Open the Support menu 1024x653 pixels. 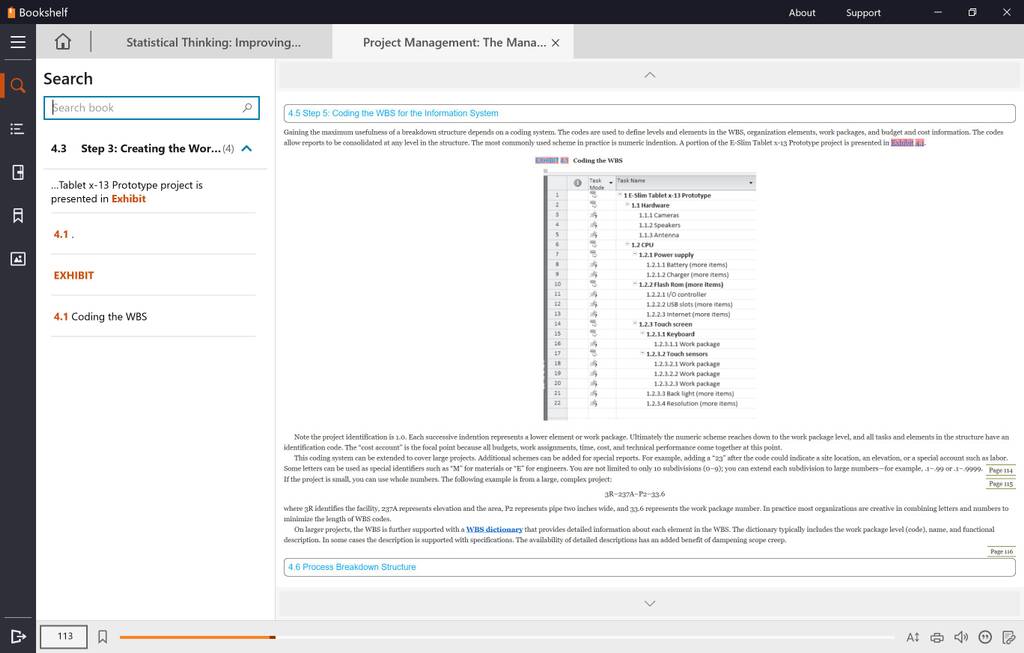pyautogui.click(x=863, y=12)
